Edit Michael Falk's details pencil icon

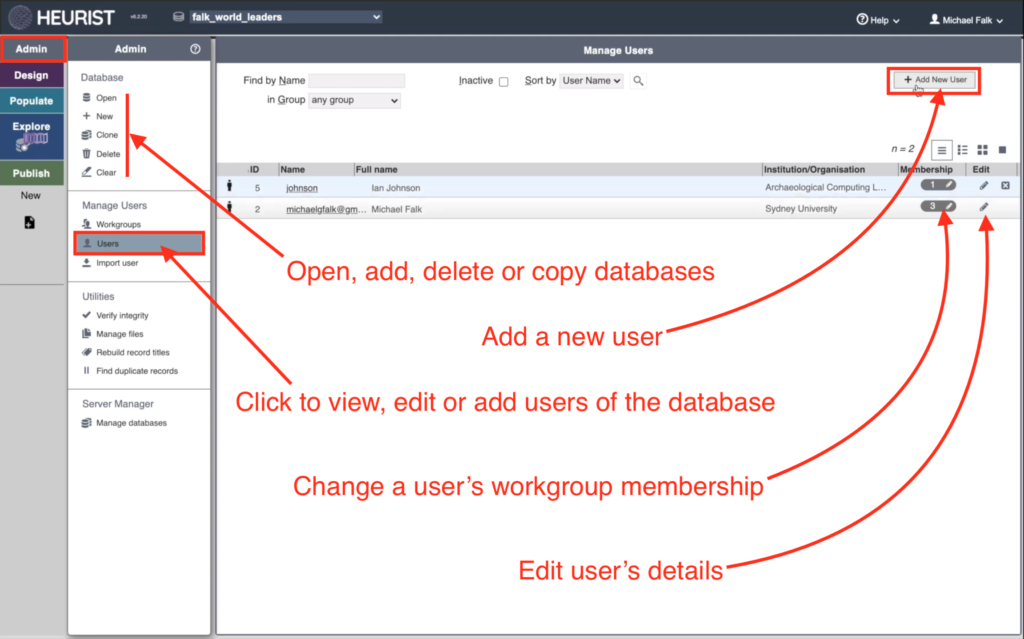point(984,207)
